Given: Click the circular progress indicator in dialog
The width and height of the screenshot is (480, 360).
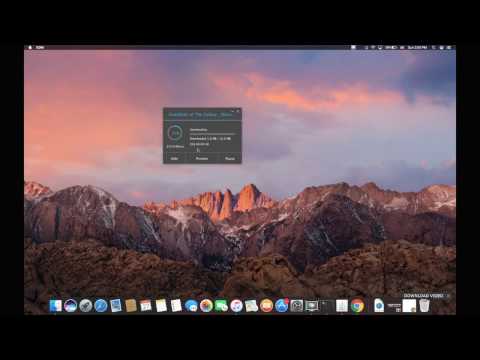Looking at the screenshot, I should click(175, 133).
